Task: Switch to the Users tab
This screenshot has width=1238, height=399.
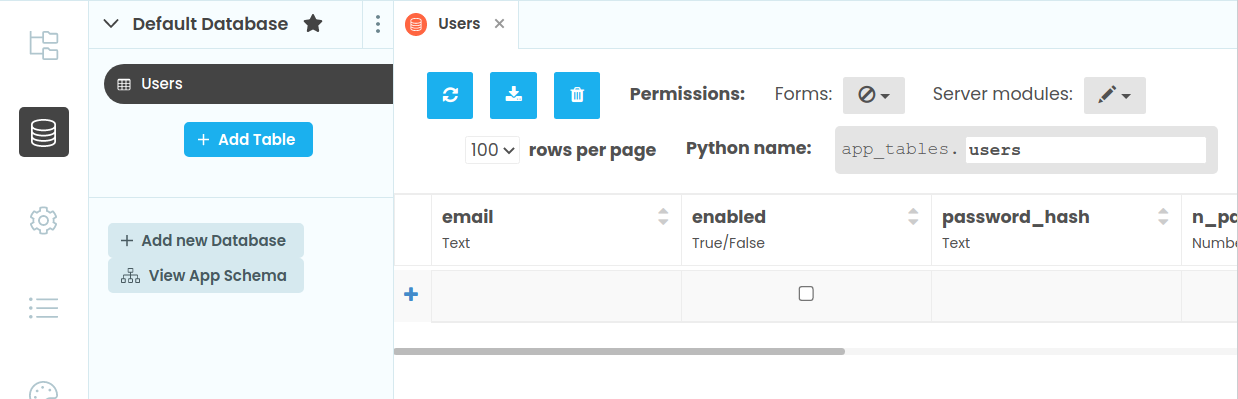Action: pos(459,23)
